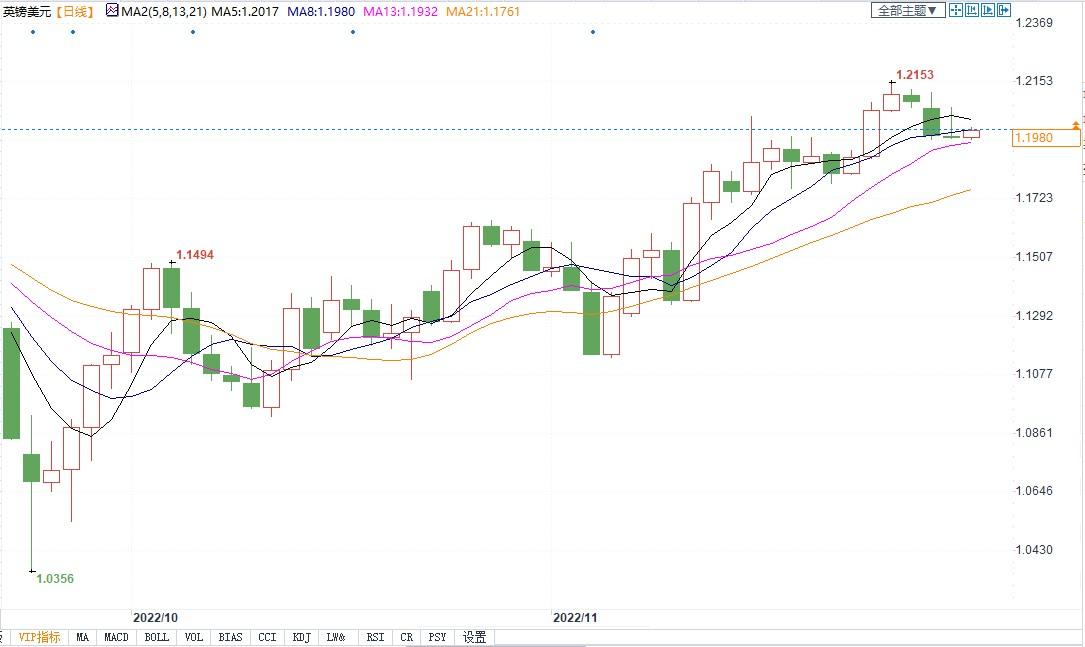Switch to the KDJ indicator tab

[x=301, y=637]
